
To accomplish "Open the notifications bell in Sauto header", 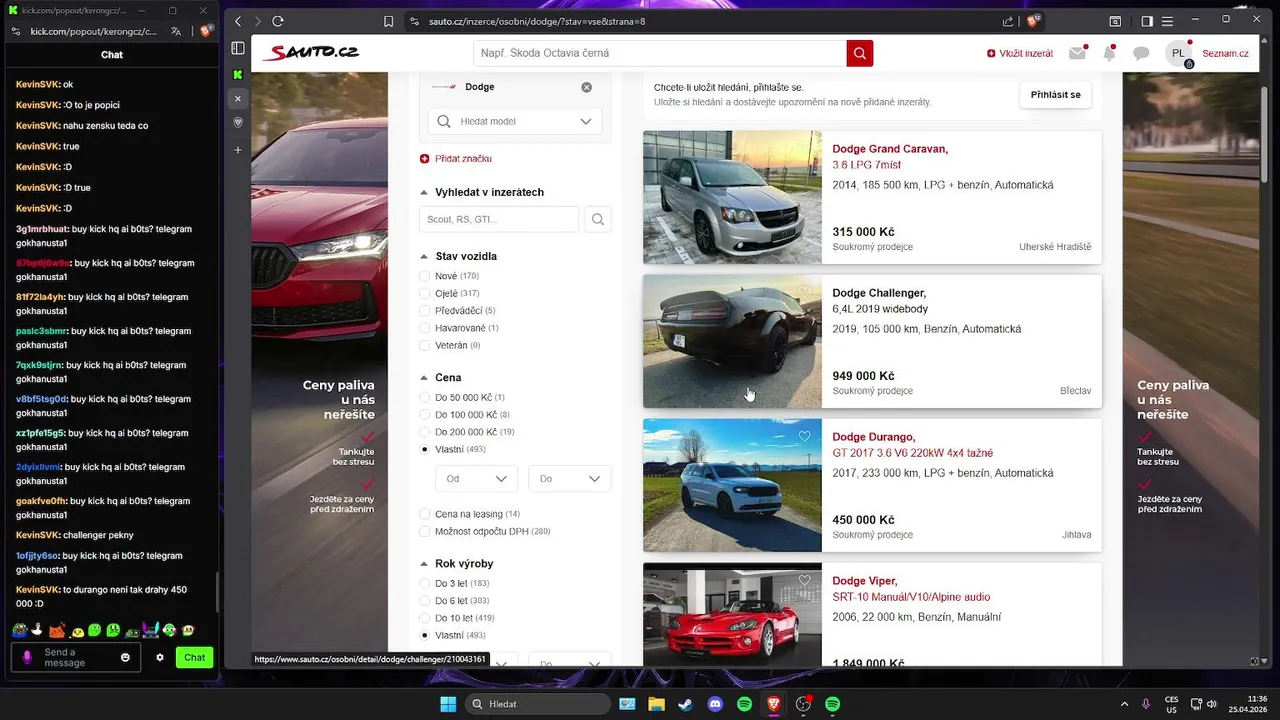I will [x=1109, y=53].
